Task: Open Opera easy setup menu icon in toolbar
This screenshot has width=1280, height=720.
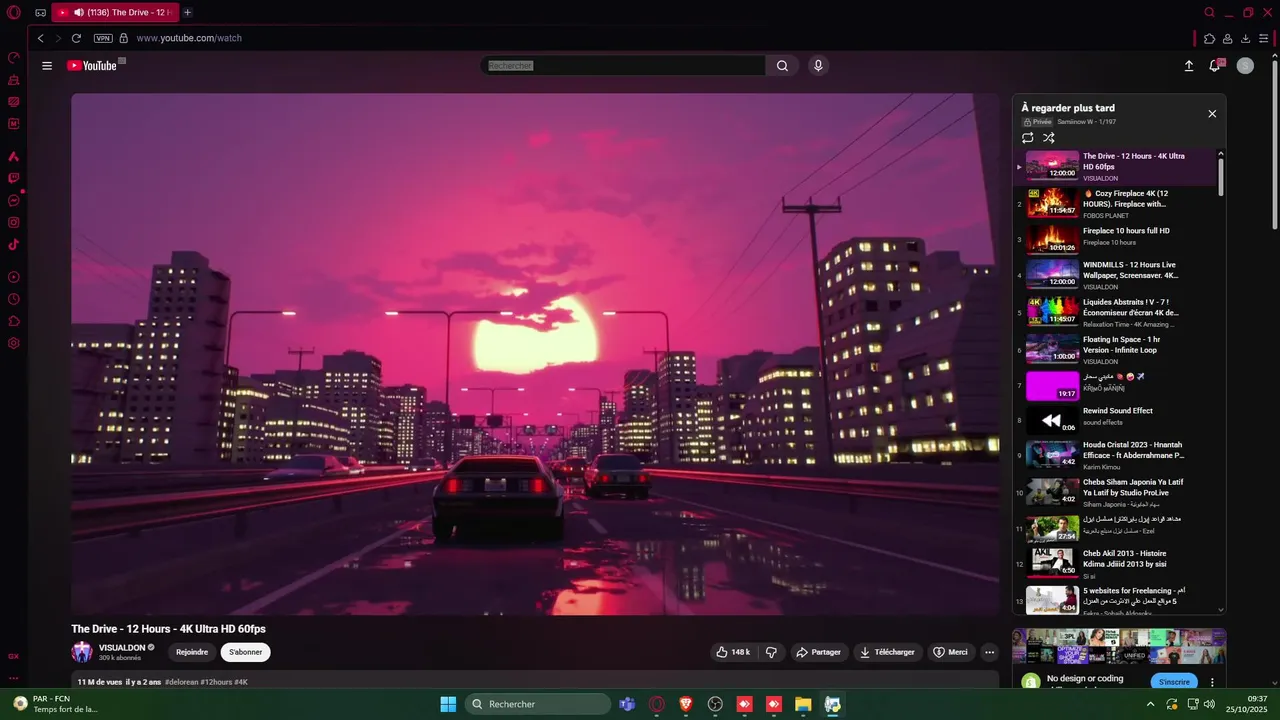Action: tap(1264, 38)
